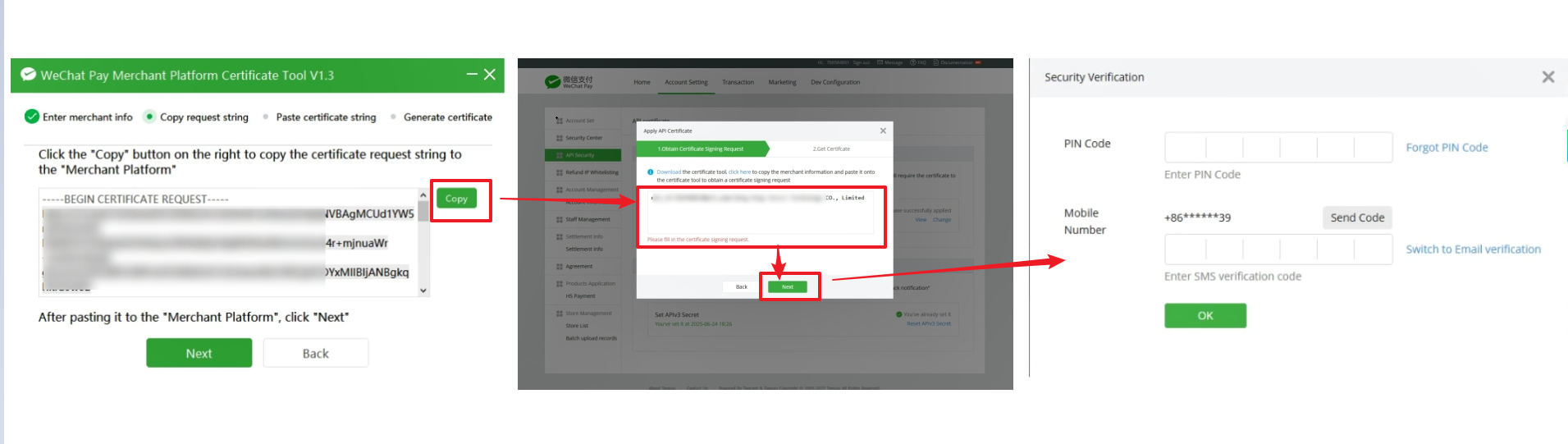Close the Certificate Tool window
Viewport: 1568px width, 444px height.
point(490,74)
